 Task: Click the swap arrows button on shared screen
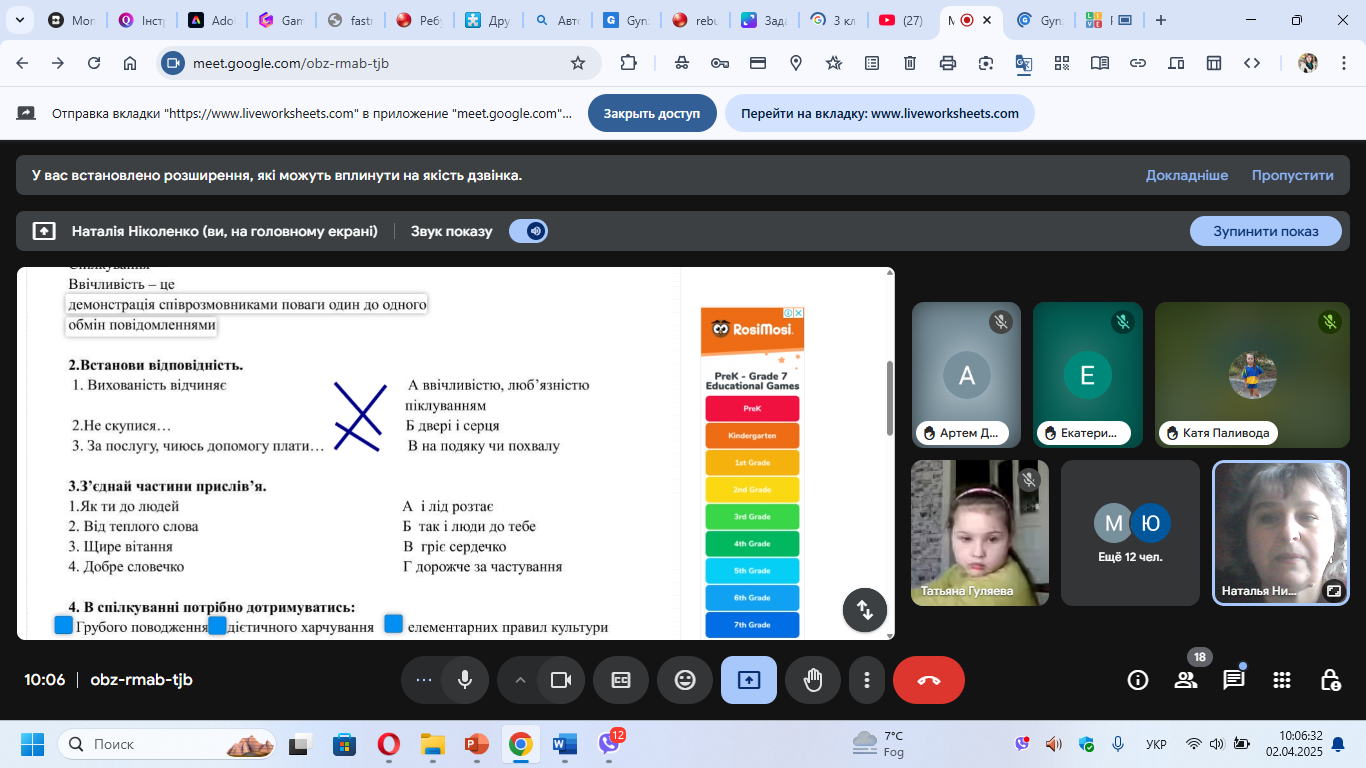865,610
